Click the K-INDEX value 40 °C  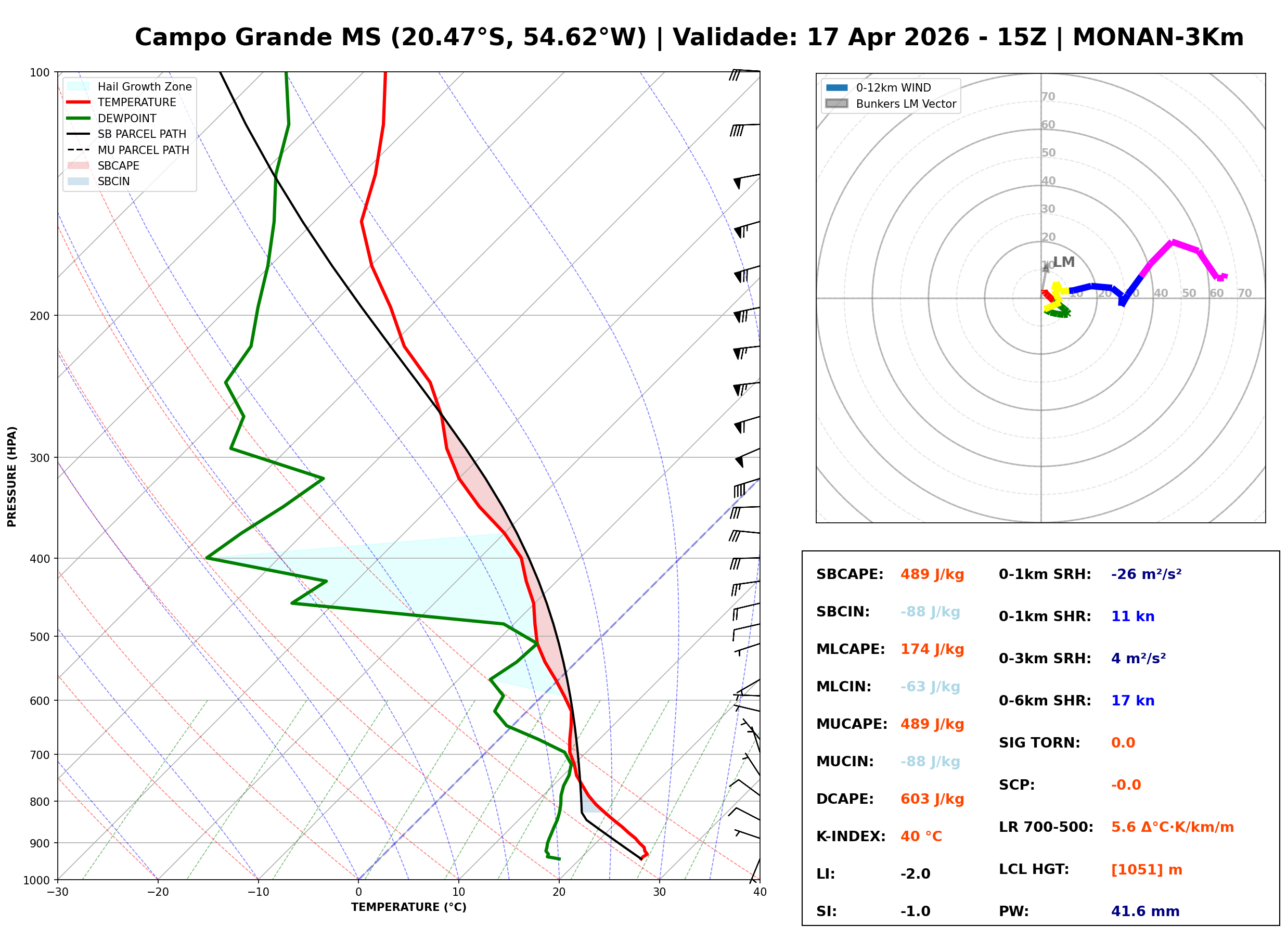click(922, 837)
